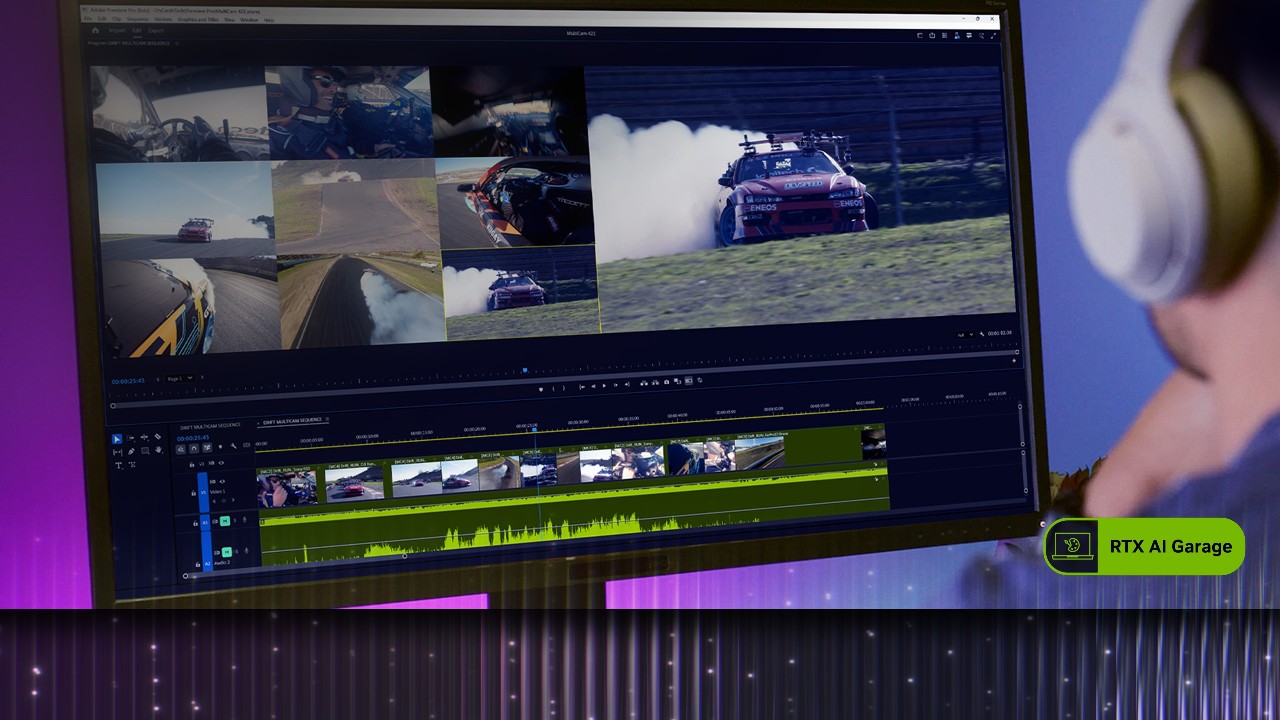Click the Comparison View button

[x=677, y=381]
